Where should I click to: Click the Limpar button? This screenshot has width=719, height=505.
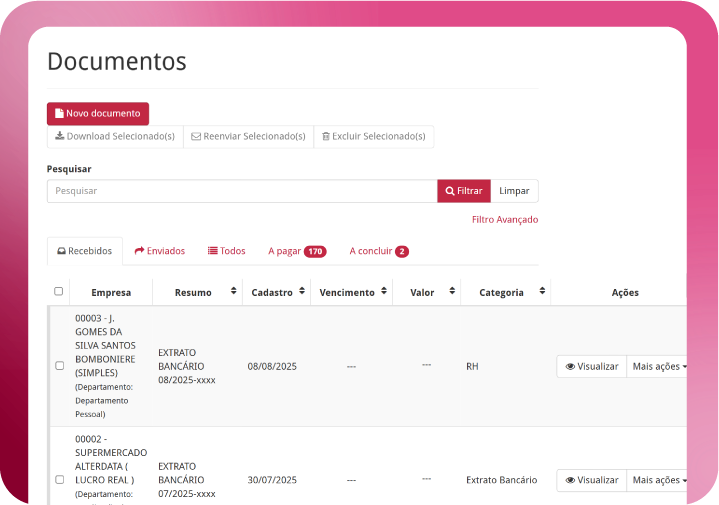point(514,191)
